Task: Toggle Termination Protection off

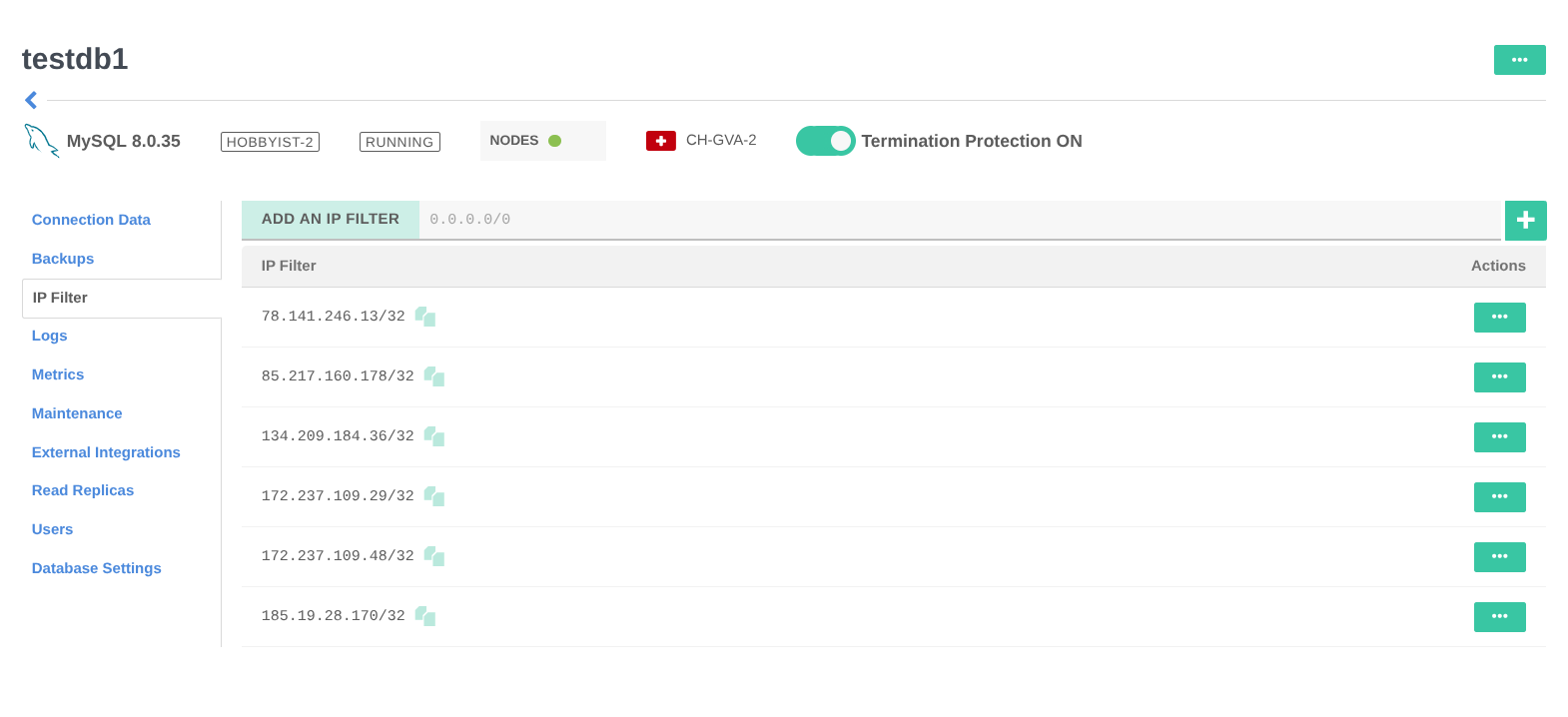Action: [825, 141]
